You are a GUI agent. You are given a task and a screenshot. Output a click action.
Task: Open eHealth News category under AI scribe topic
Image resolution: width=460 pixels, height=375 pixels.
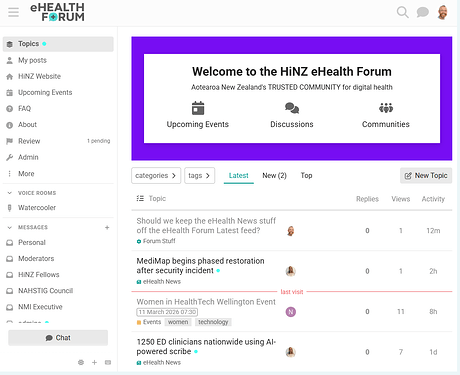tap(159, 363)
